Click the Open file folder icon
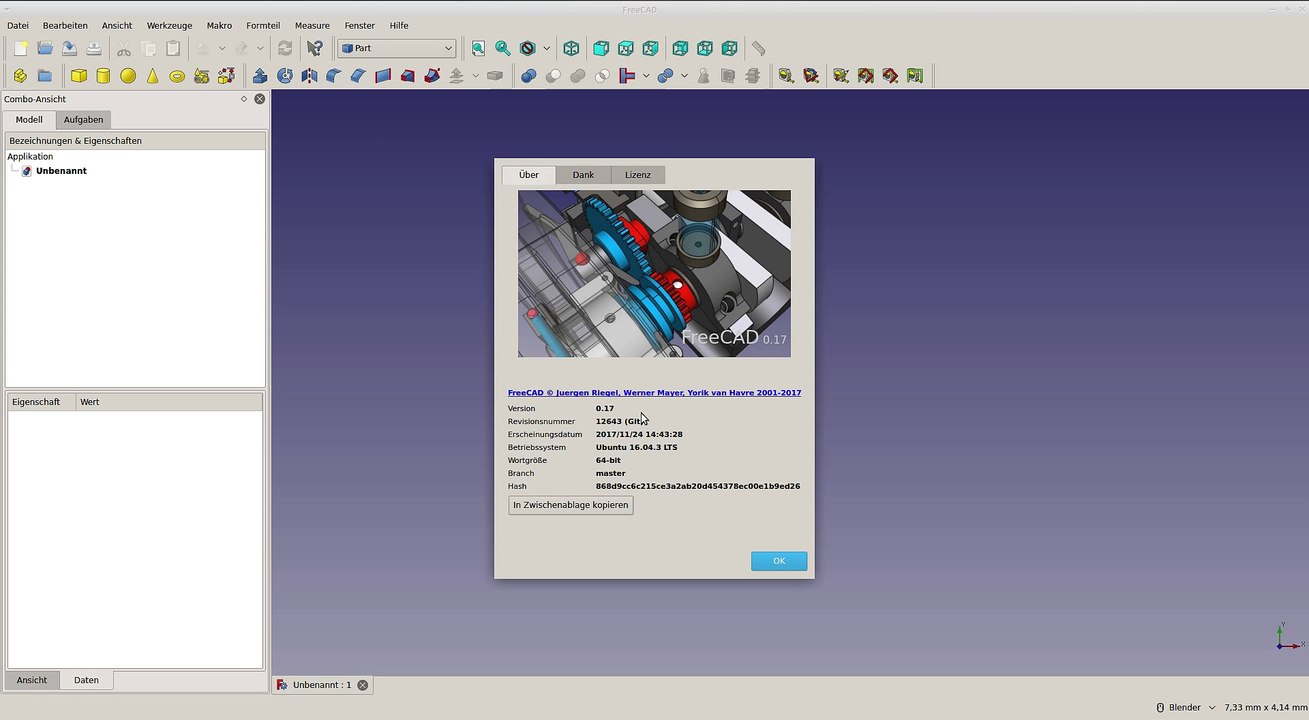This screenshot has width=1309, height=720. 45,48
